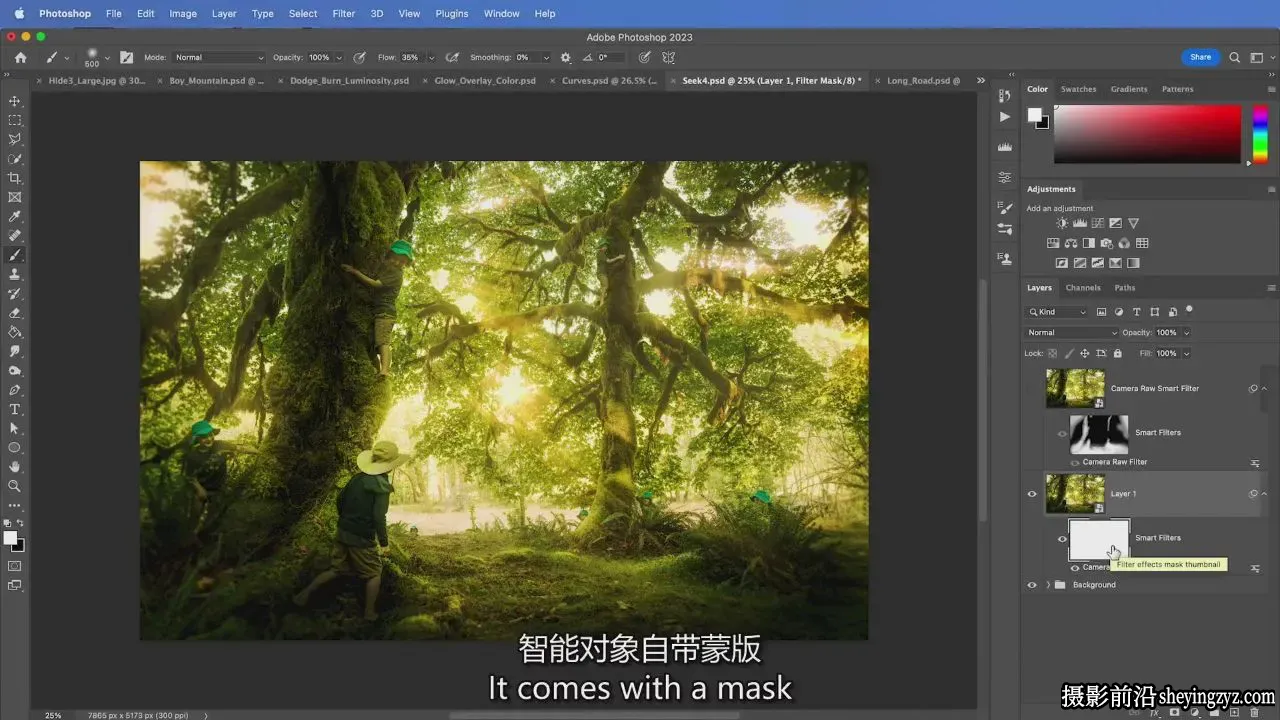This screenshot has height=720, width=1280.
Task: Open layer Fill dropdown arrow
Action: [1187, 353]
